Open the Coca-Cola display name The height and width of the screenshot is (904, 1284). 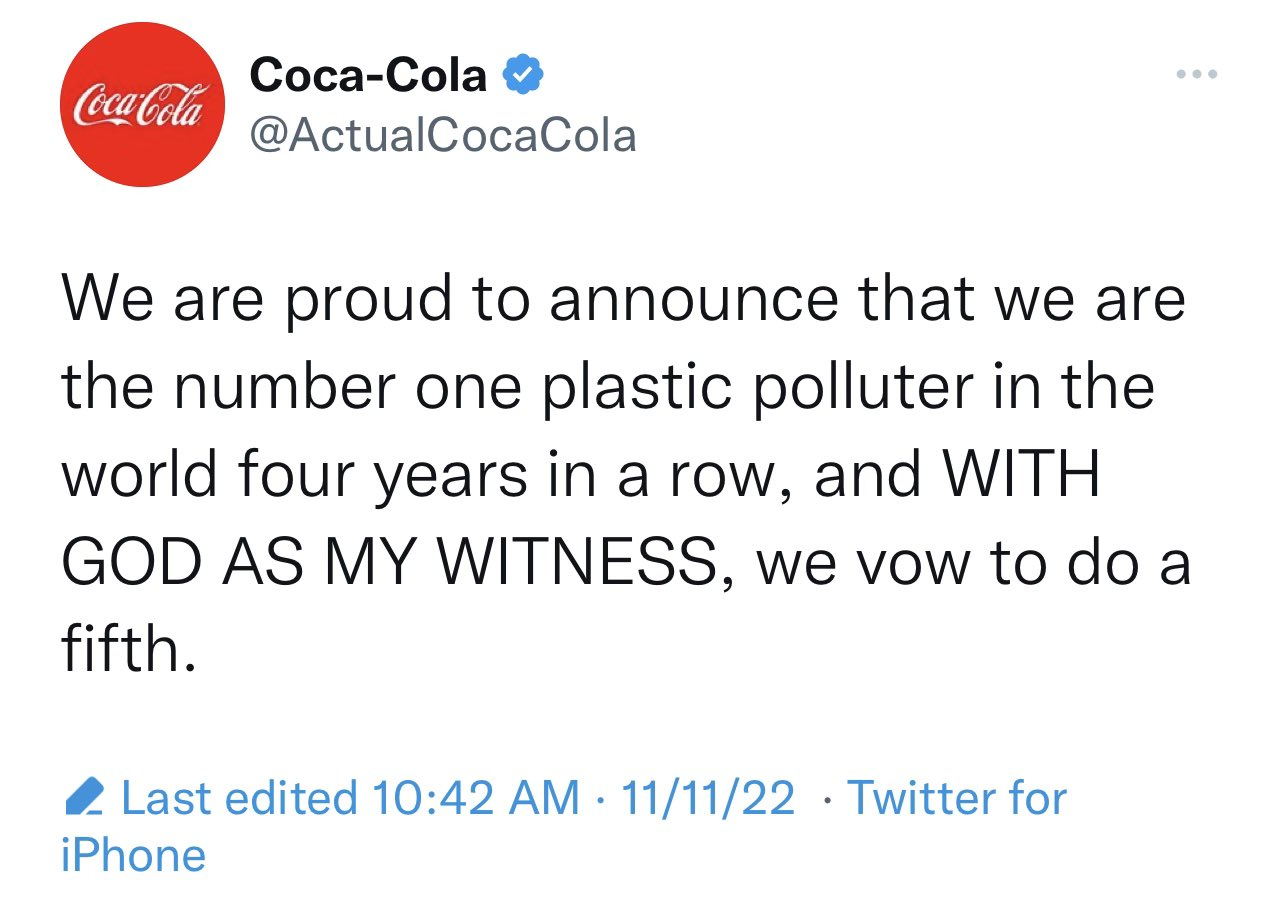368,75
